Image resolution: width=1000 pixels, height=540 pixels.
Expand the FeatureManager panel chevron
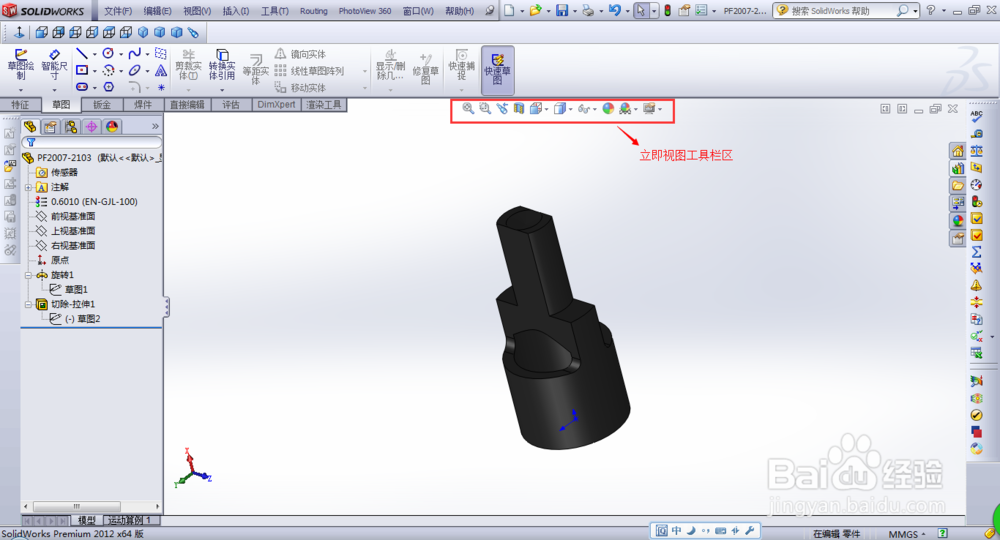pyautogui.click(x=155, y=126)
